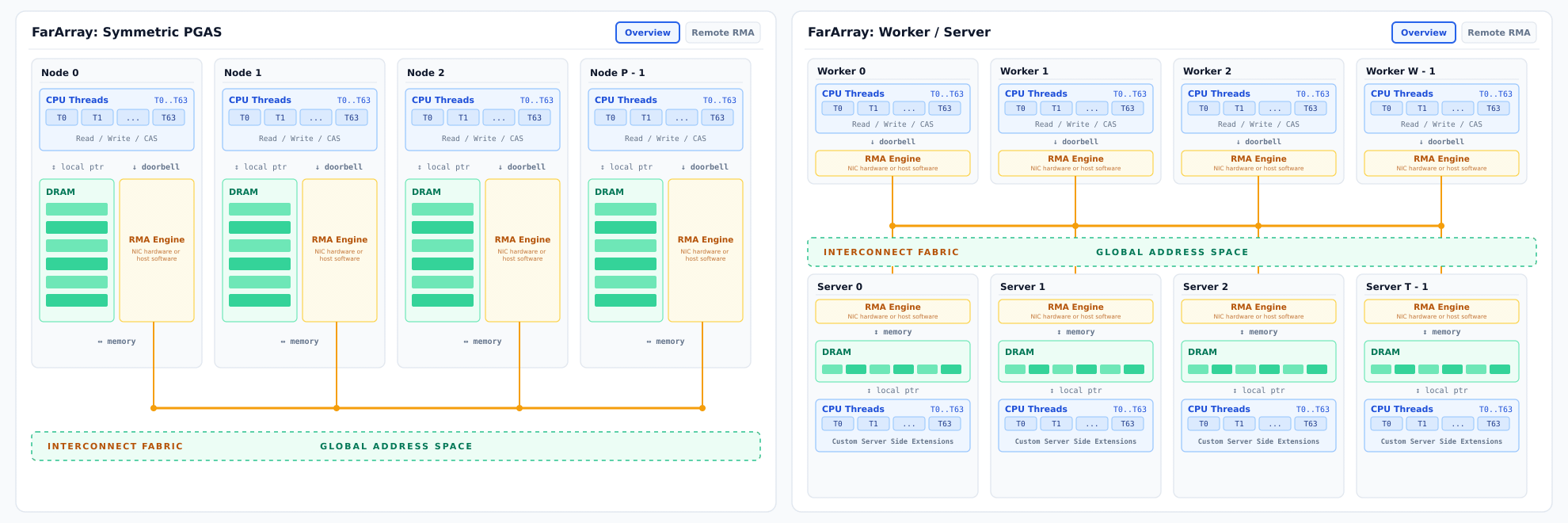Select the RMA Engine box in Worker 0
The width and height of the screenshot is (1568, 523).
point(892,163)
